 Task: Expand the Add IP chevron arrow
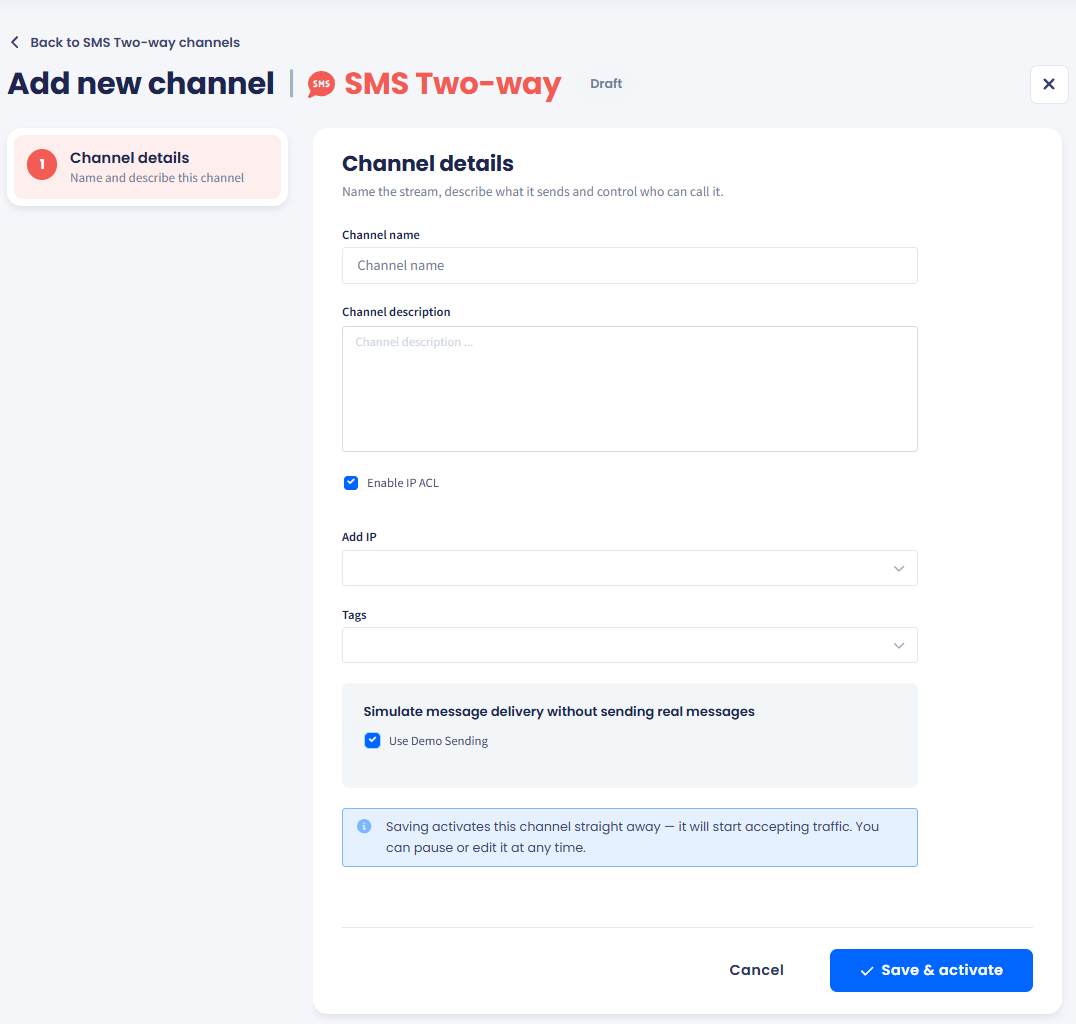(899, 568)
